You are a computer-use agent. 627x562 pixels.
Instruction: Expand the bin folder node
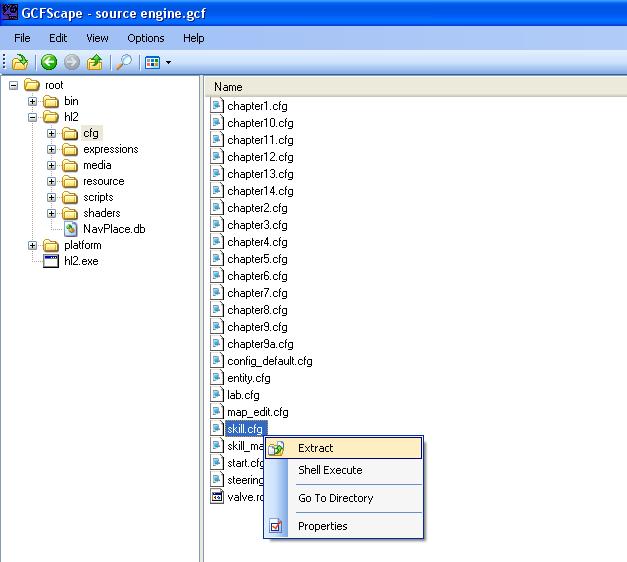click(32, 101)
